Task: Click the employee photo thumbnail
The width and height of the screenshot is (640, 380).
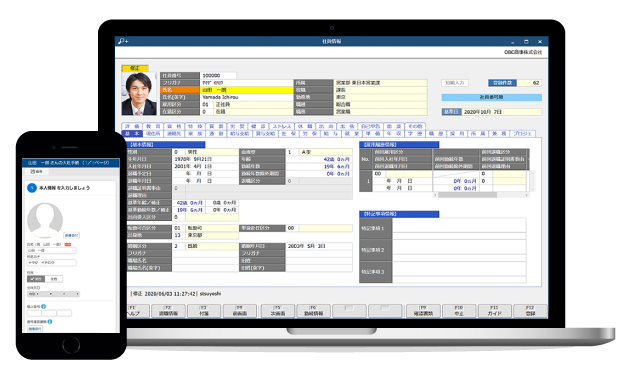Action: pyautogui.click(x=139, y=94)
